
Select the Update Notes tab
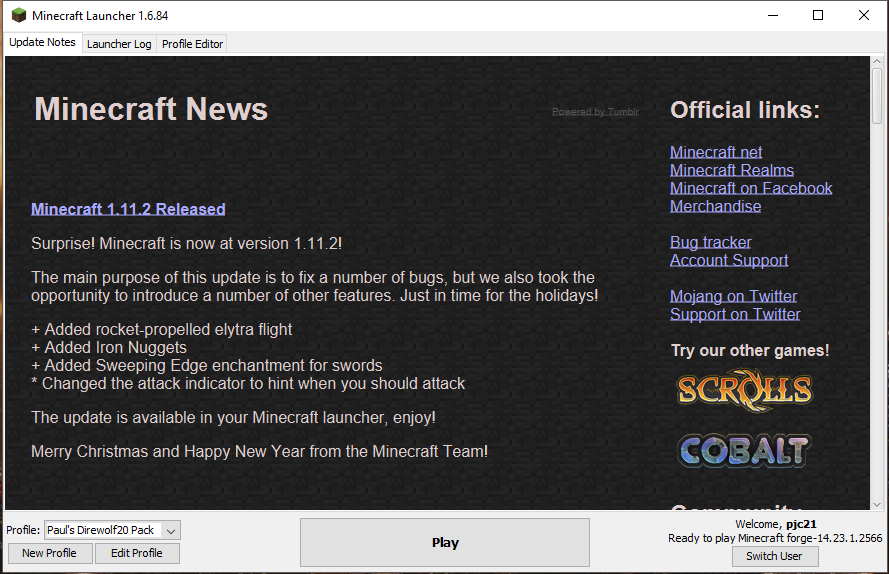click(x=42, y=43)
